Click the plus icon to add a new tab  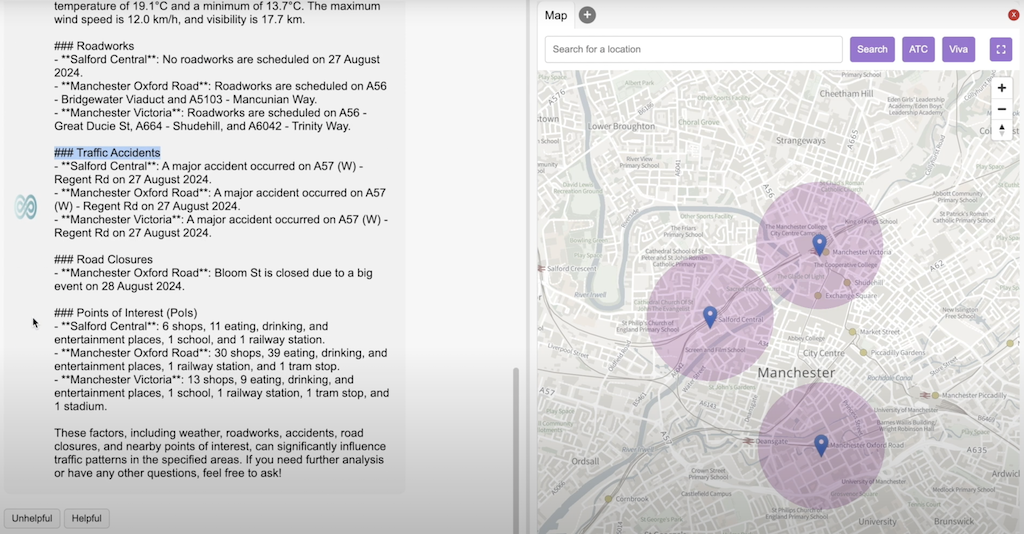coord(587,15)
